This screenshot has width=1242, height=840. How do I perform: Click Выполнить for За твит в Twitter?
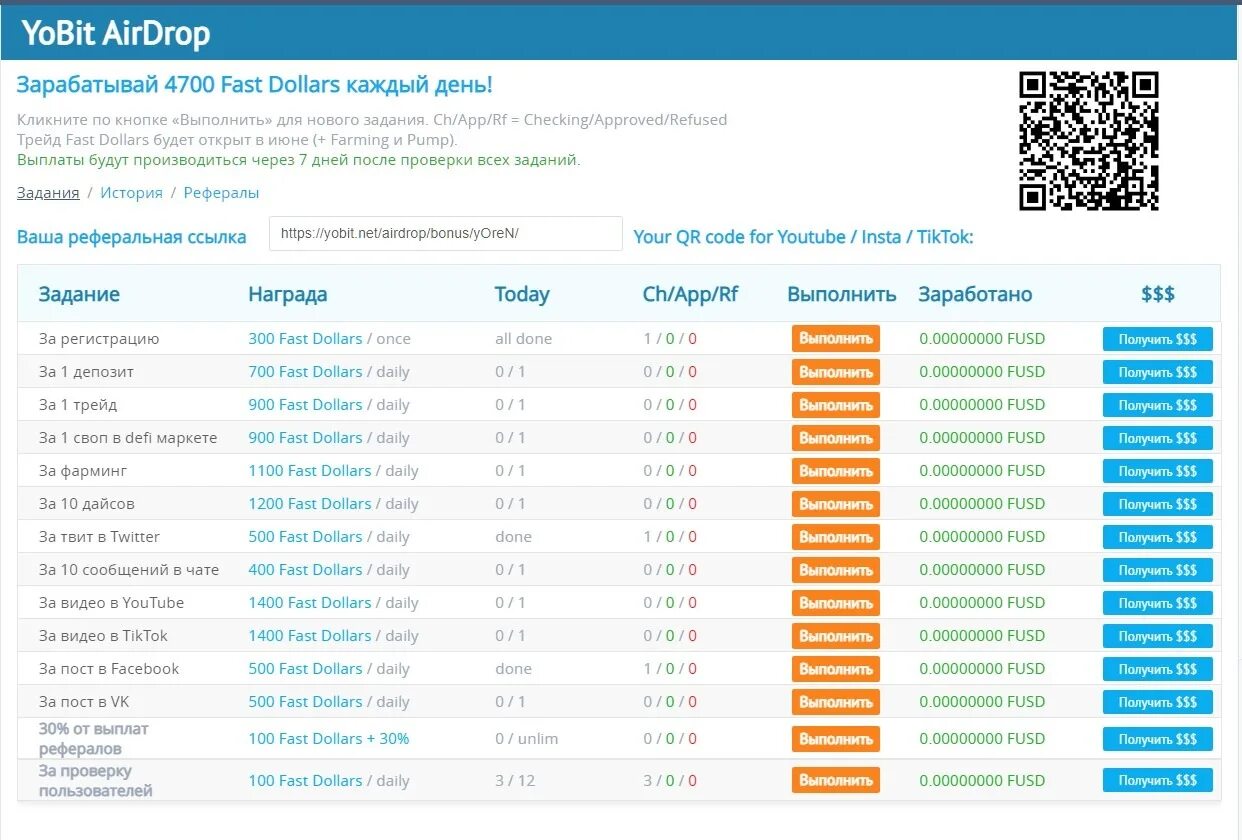point(836,537)
